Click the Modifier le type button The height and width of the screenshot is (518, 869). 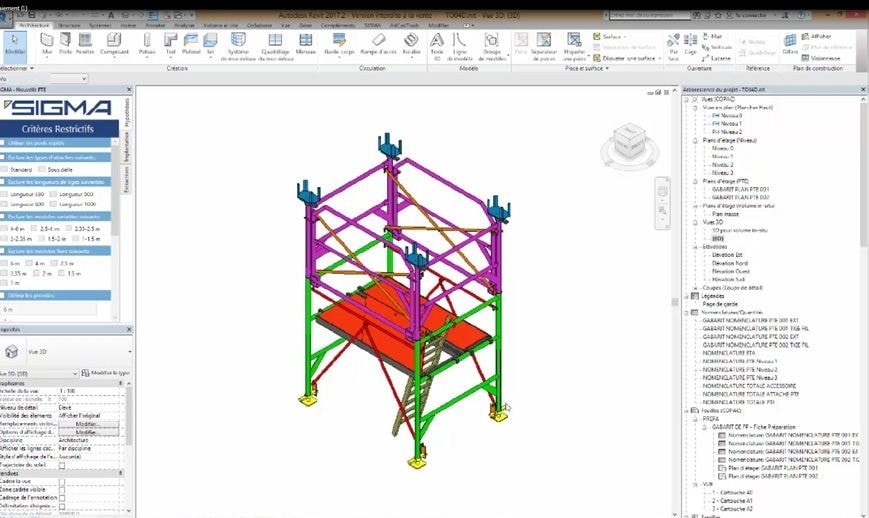pyautogui.click(x=107, y=371)
